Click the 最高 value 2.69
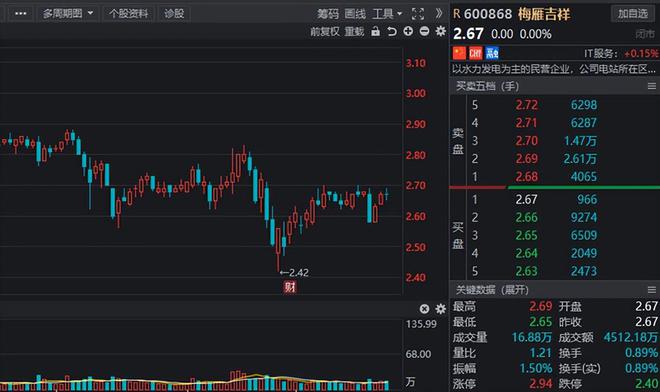Image resolution: width=660 pixels, height=392 pixels. [x=540, y=306]
